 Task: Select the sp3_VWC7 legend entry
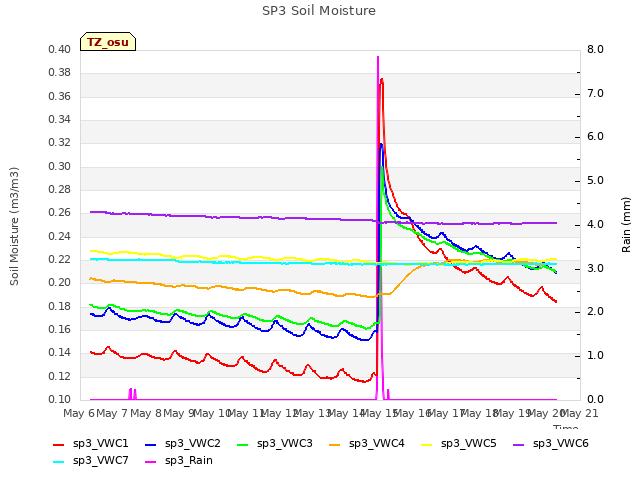click(x=91, y=461)
